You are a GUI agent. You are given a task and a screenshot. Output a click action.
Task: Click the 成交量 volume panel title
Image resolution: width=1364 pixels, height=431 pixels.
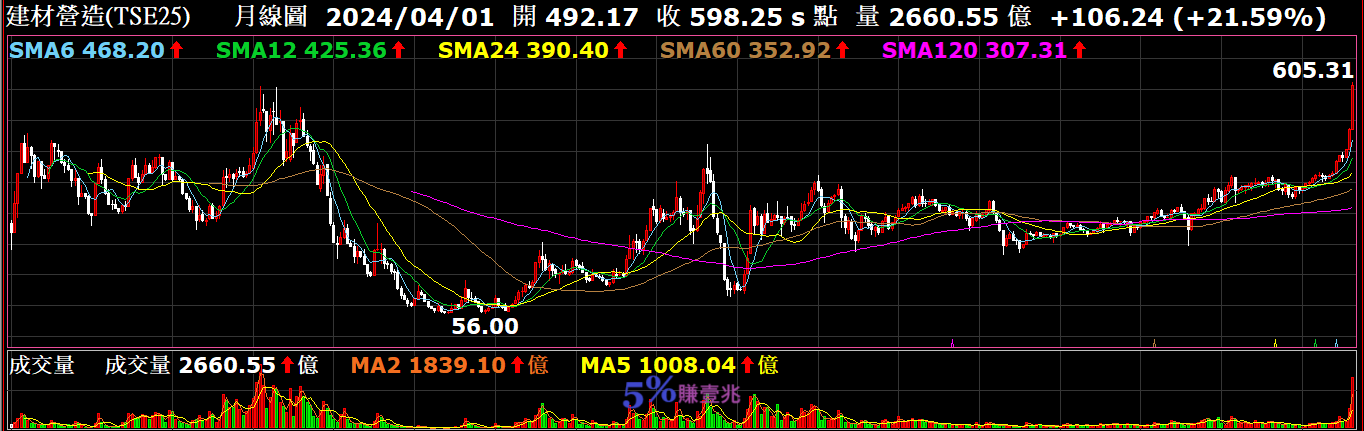[41, 366]
